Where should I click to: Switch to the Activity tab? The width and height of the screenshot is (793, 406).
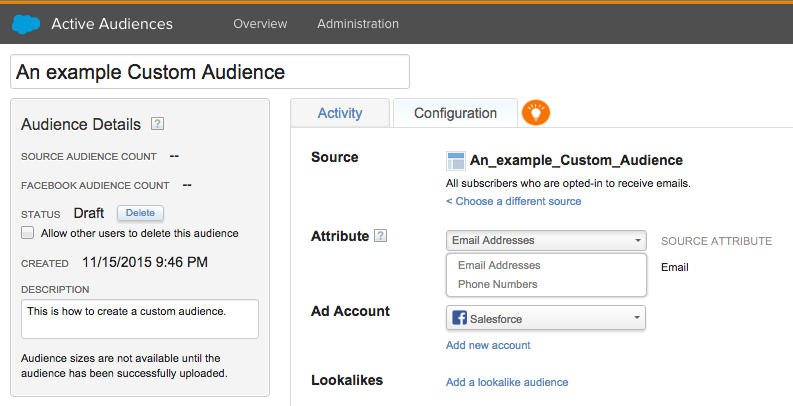coord(340,113)
